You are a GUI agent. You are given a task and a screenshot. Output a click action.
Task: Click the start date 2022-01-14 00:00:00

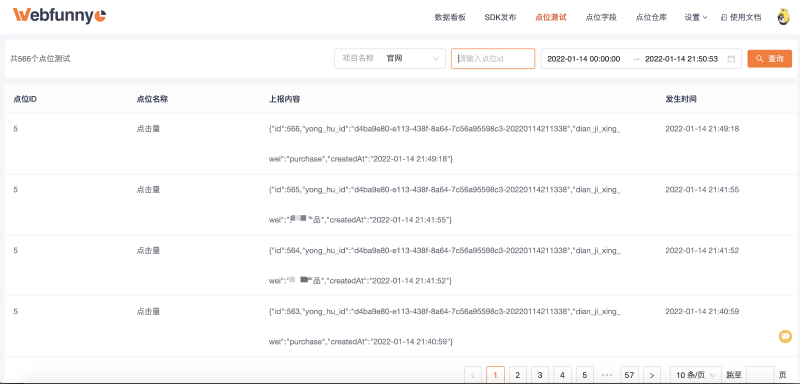(x=584, y=59)
